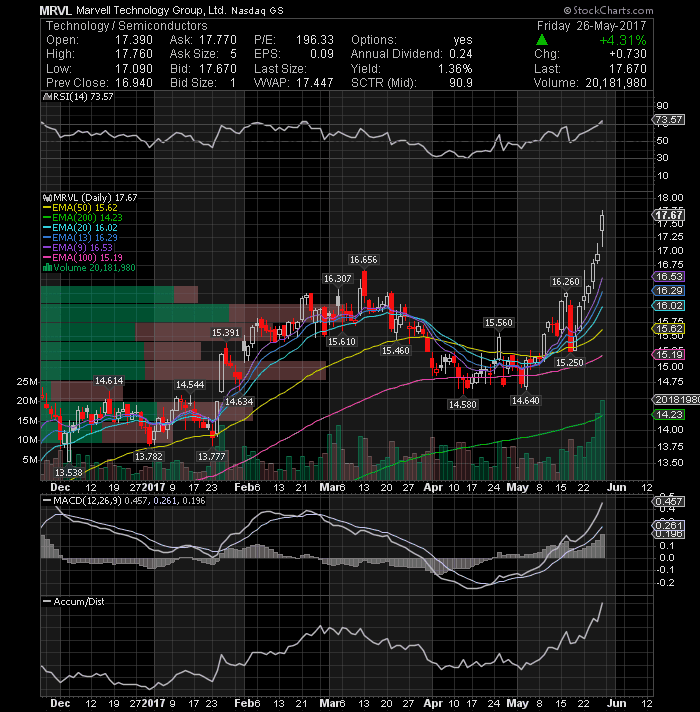700x712 pixels.
Task: Click the 13.538 low price annotation
Action: click(x=69, y=473)
